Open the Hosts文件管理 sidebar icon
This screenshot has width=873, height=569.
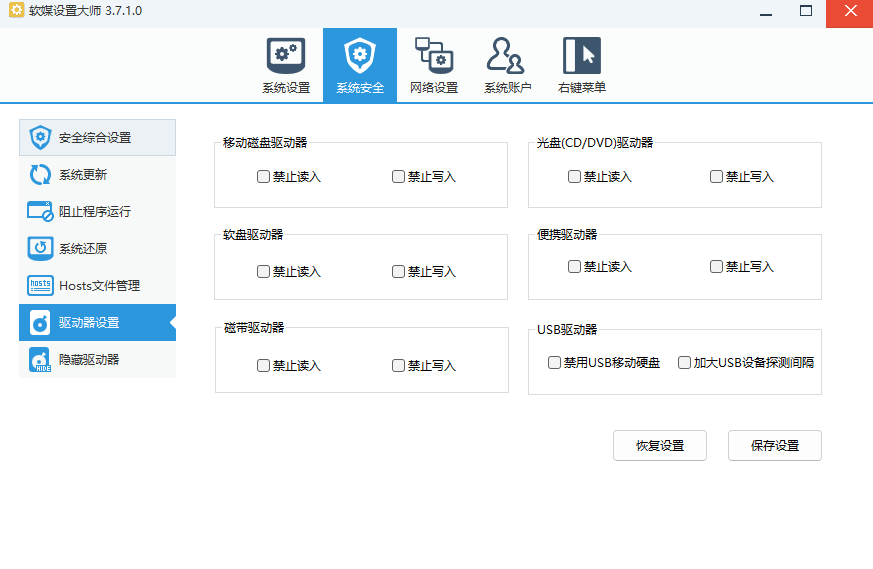(40, 286)
